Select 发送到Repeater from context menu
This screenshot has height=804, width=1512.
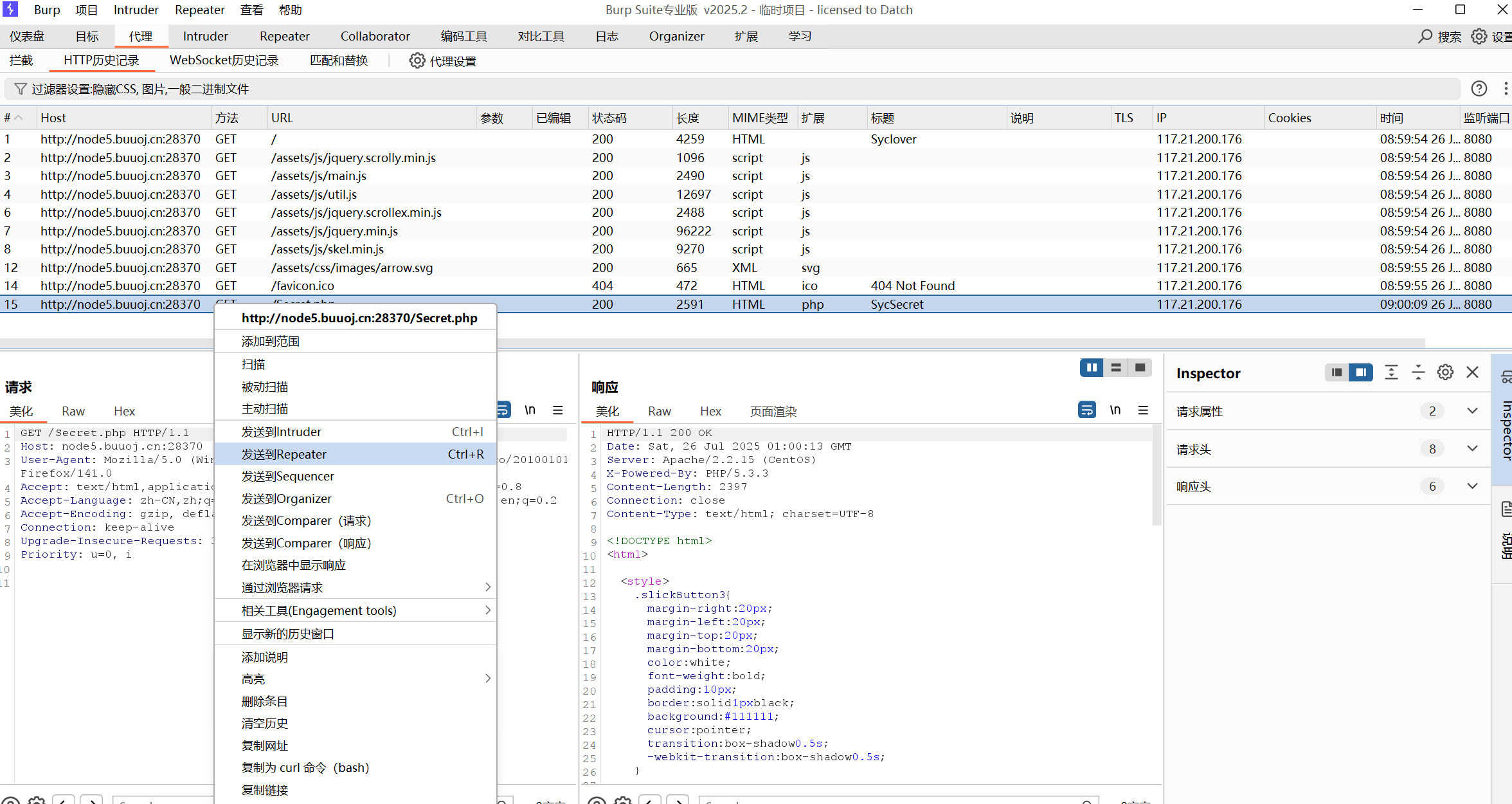[x=355, y=454]
